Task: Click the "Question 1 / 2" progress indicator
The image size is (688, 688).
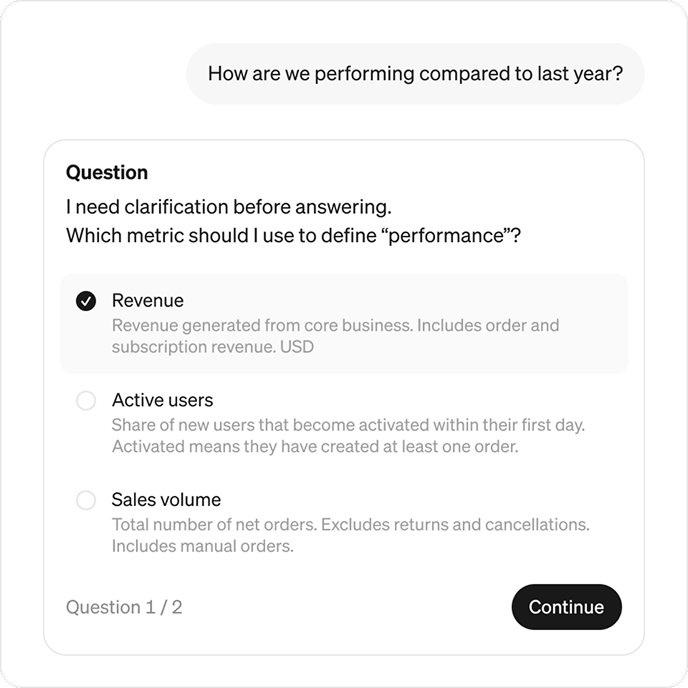Action: (x=124, y=607)
